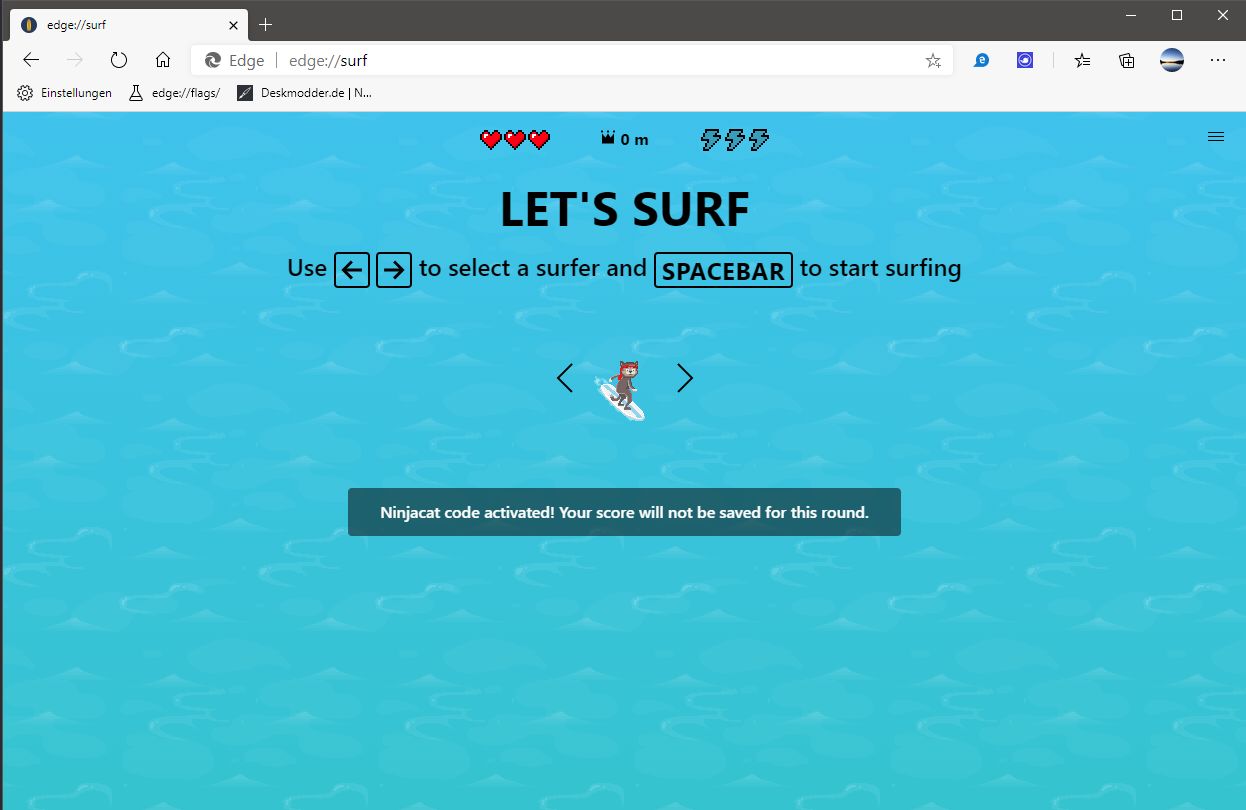Screen dimensions: 1246x810
Task: Click the SPACEBAR key hint
Action: point(723,270)
